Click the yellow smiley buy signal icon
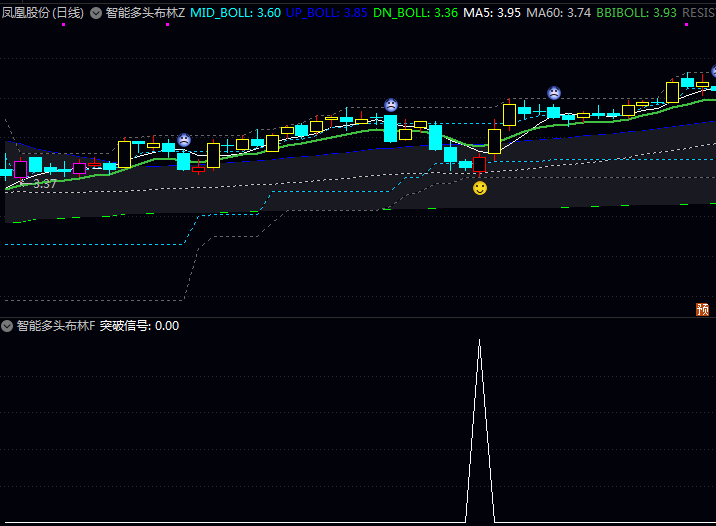 (480, 188)
